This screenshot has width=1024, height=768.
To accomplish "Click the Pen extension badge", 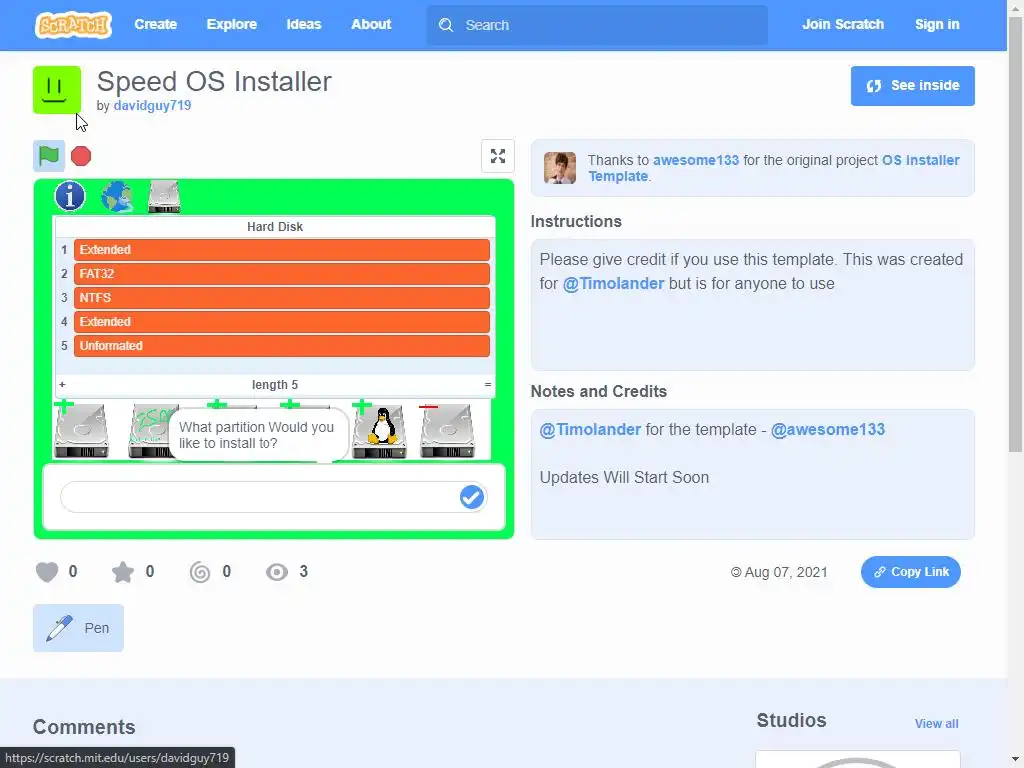I will click(78, 628).
